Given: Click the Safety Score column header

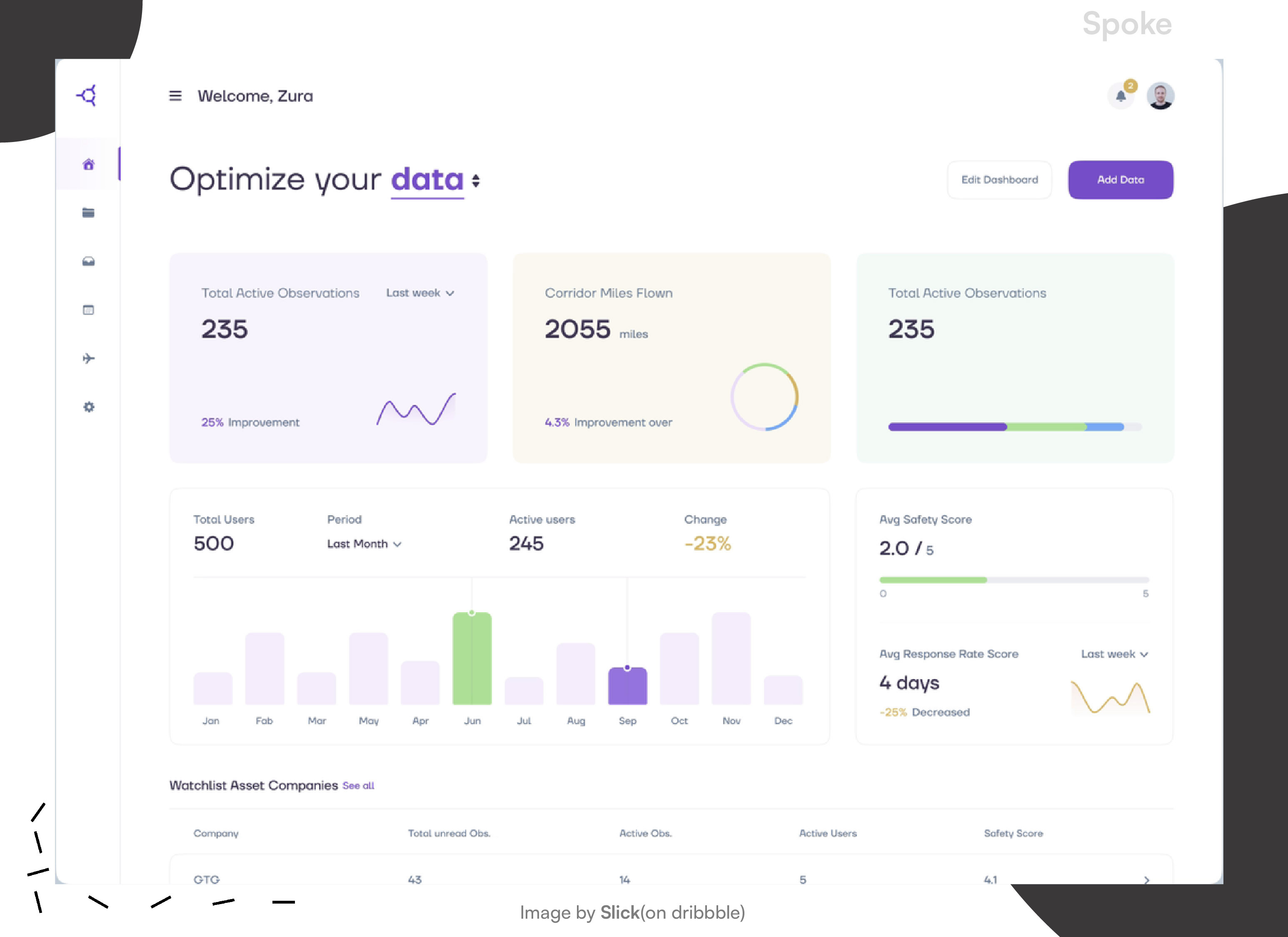Looking at the screenshot, I should click(x=1014, y=834).
